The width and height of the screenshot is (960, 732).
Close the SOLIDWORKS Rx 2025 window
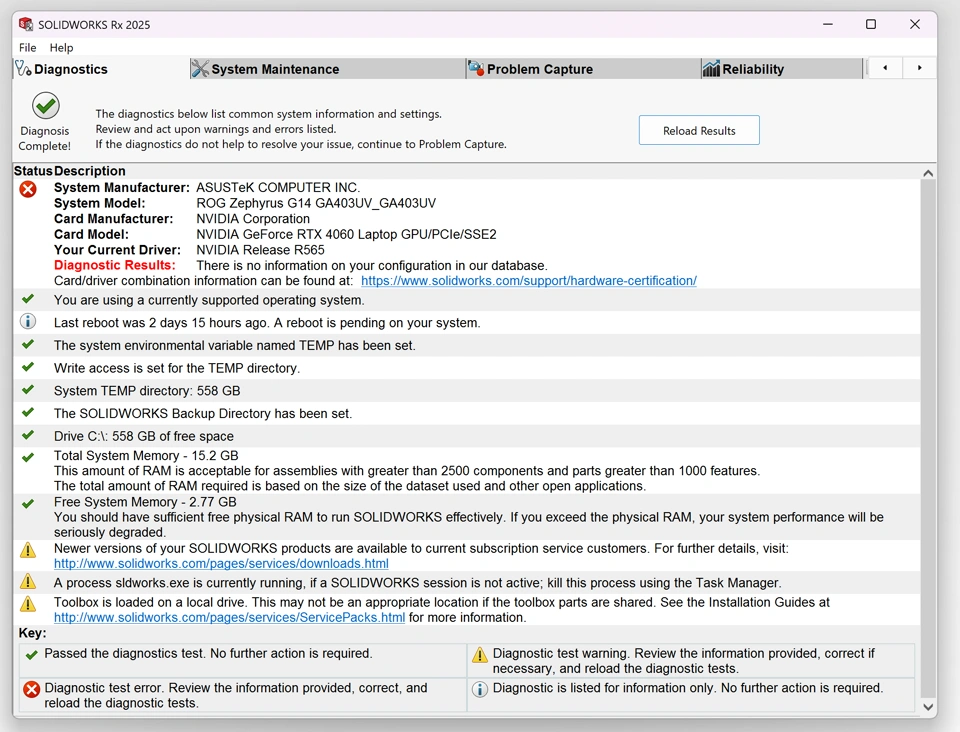(915, 24)
